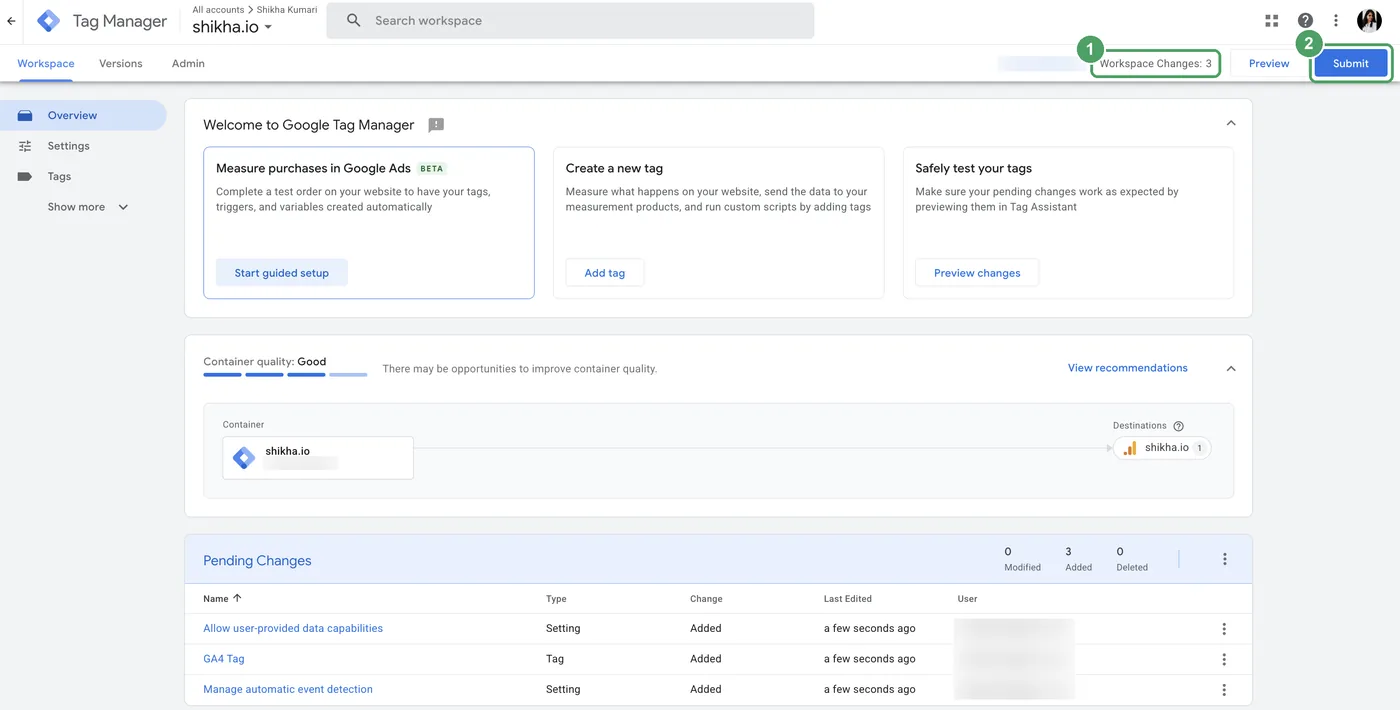Click the Last Edited column header
Image resolution: width=1400 pixels, height=710 pixels.
pyautogui.click(x=848, y=599)
